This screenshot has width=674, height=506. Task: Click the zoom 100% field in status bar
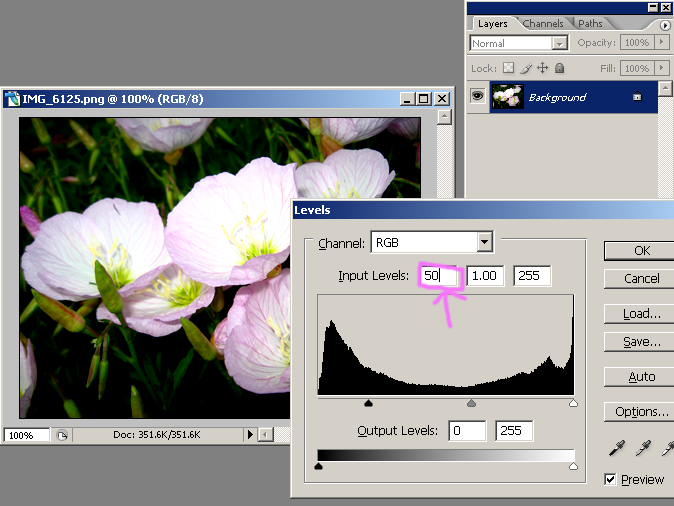click(27, 435)
